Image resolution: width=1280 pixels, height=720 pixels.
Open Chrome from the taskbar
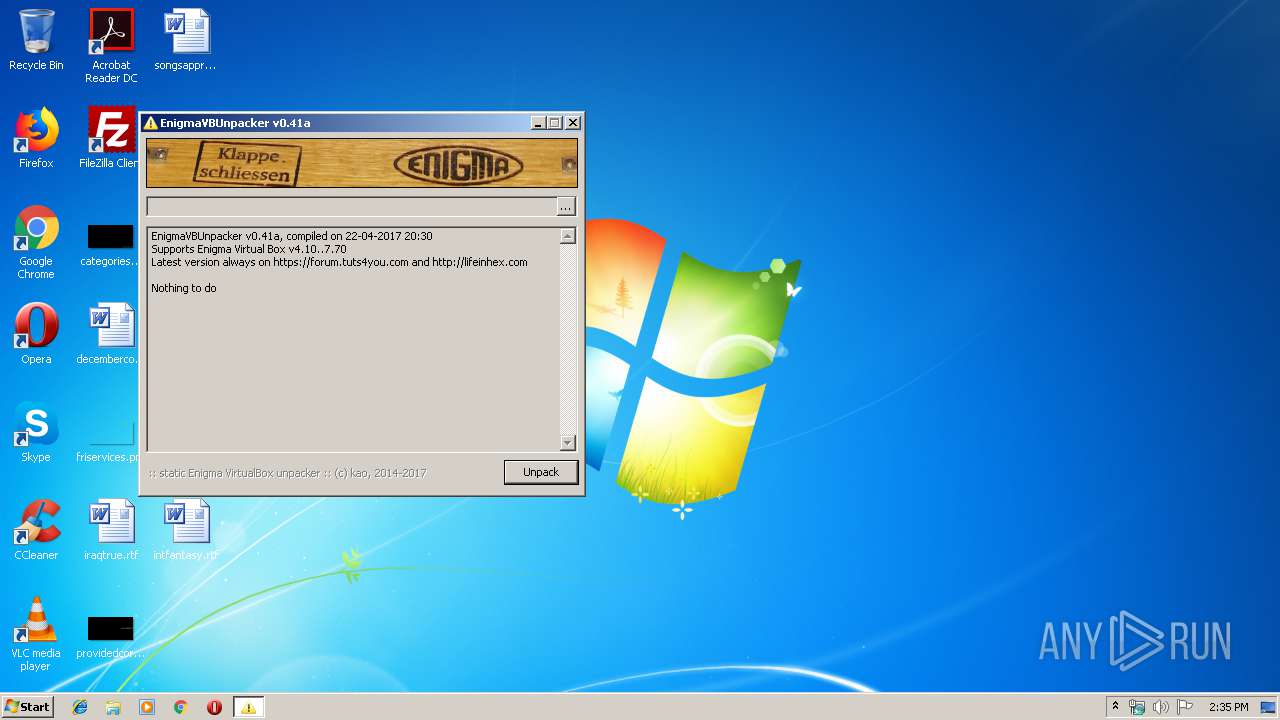coord(181,707)
